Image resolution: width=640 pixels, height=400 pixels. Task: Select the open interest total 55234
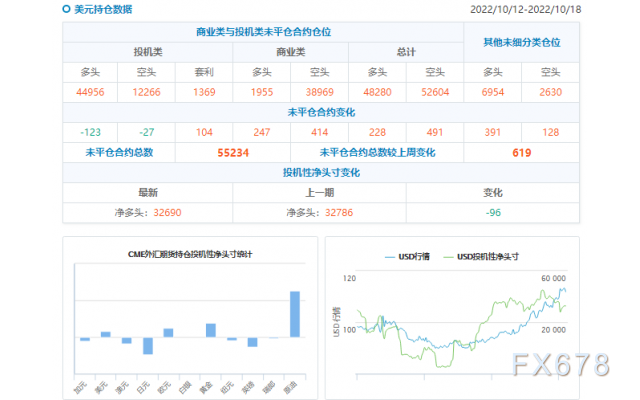pos(233,153)
